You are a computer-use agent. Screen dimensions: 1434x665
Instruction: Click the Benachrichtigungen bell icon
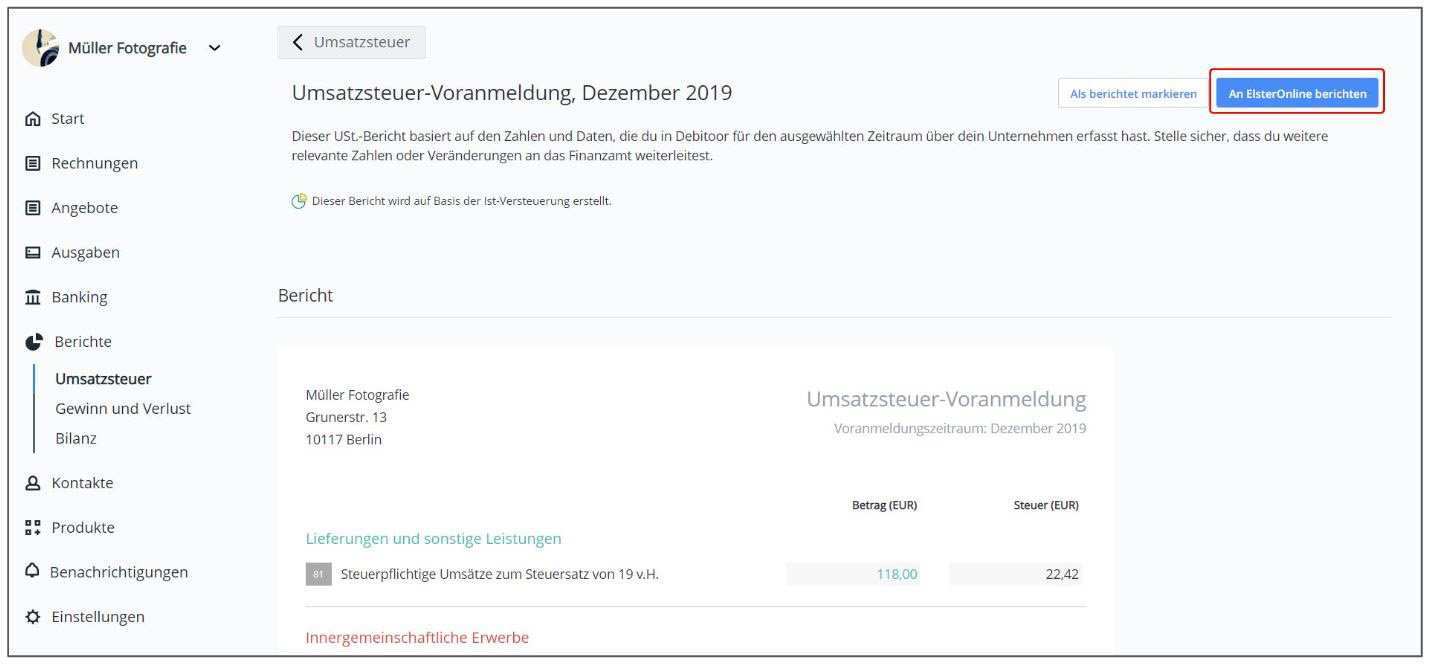[34, 572]
